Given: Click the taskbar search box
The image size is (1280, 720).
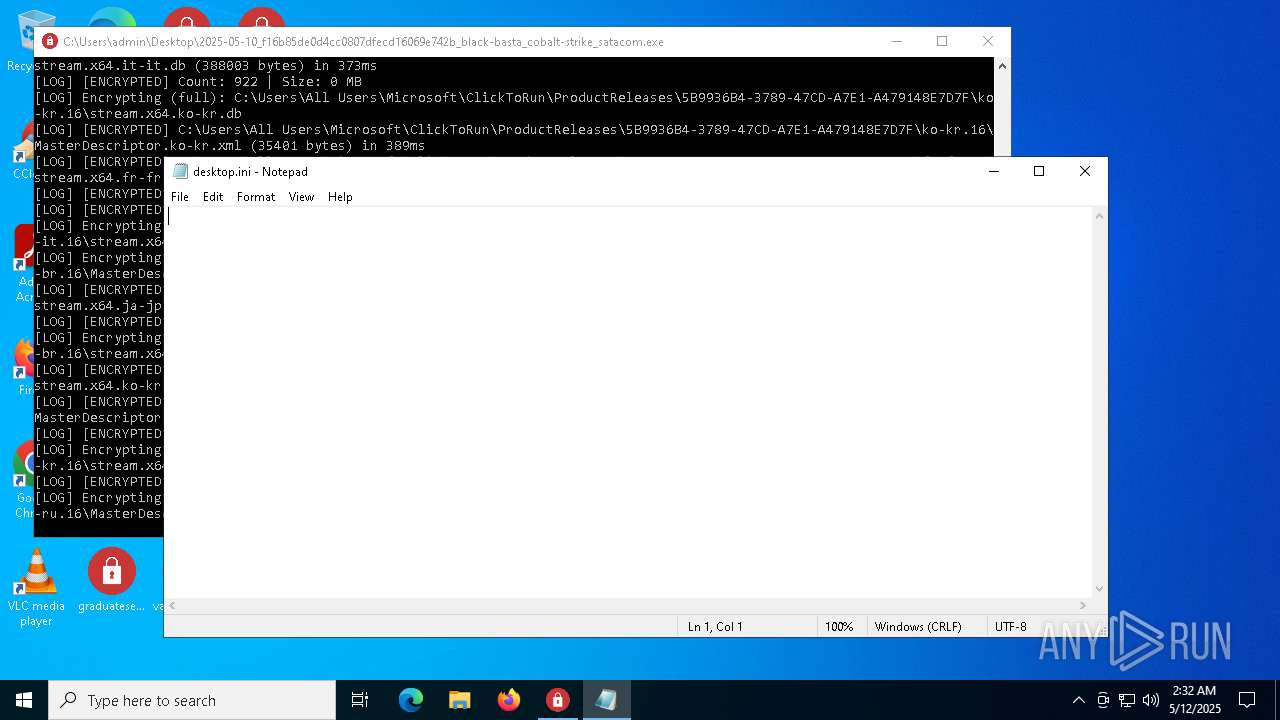Looking at the screenshot, I should (x=192, y=700).
